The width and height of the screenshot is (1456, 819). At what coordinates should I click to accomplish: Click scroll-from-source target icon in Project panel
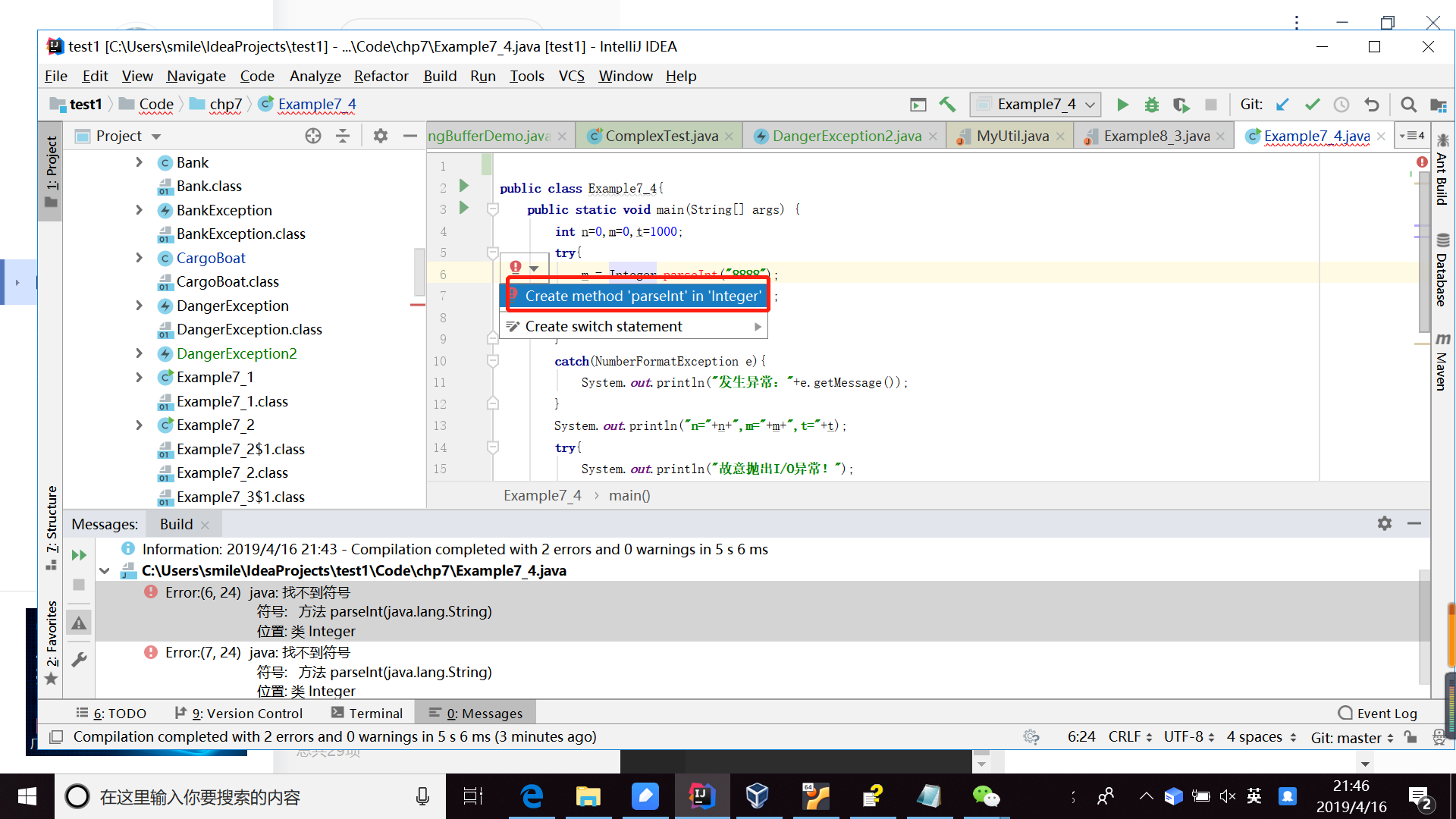tap(313, 136)
